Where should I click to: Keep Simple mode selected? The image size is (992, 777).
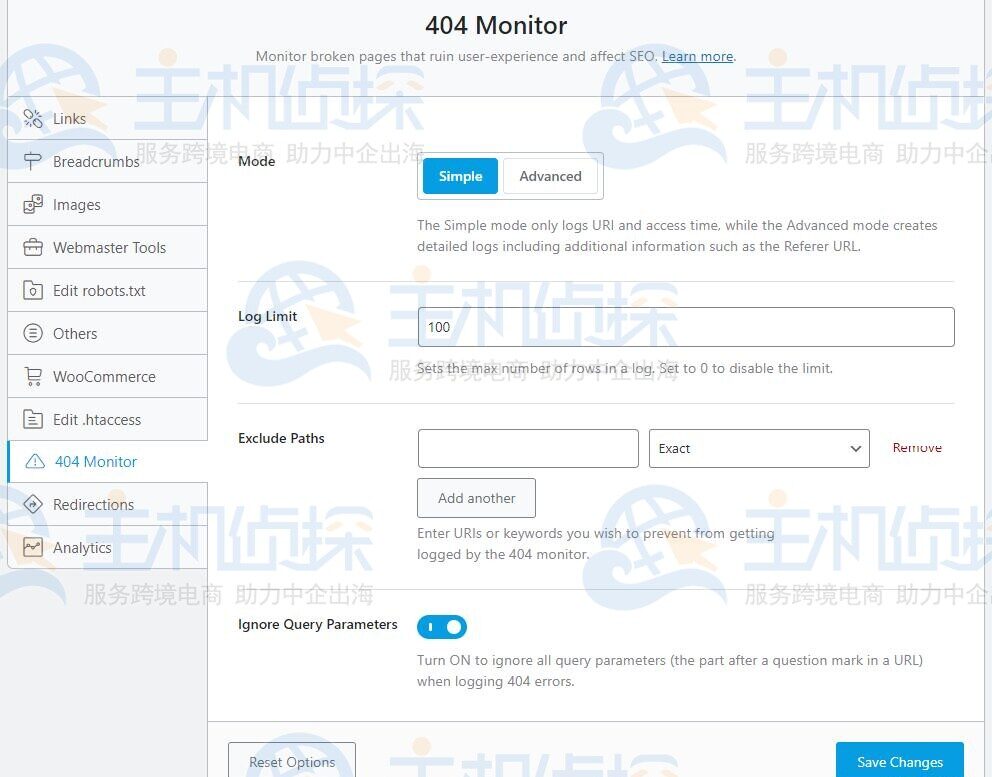(x=459, y=176)
